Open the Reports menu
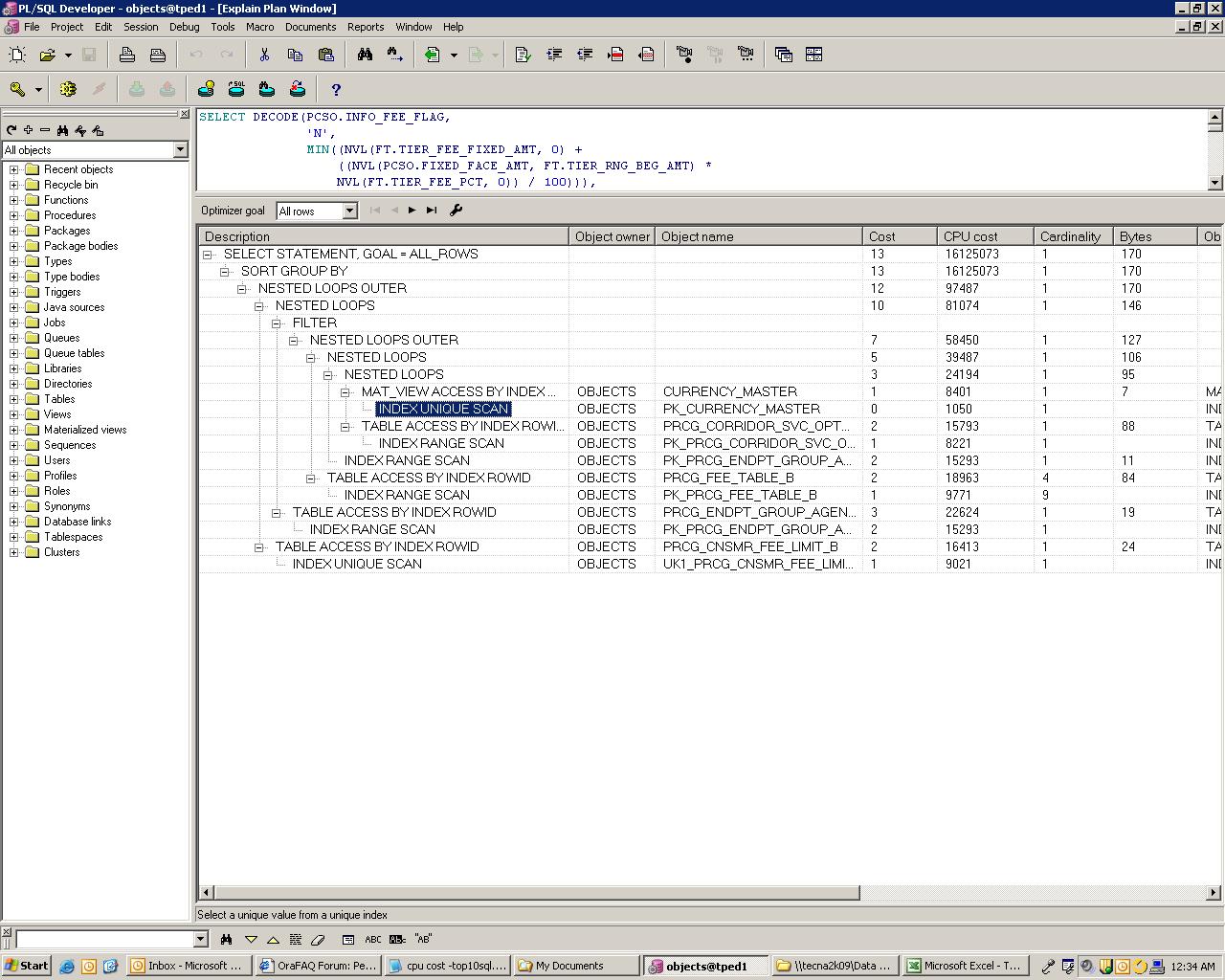This screenshot has width=1225, height=980. [x=365, y=27]
